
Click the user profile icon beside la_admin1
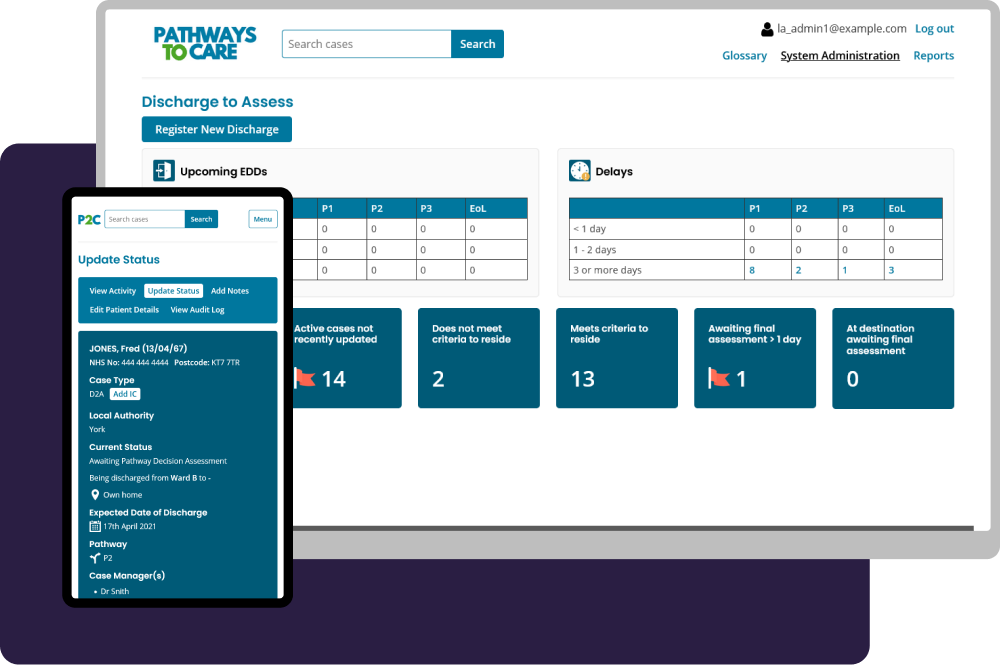(768, 30)
